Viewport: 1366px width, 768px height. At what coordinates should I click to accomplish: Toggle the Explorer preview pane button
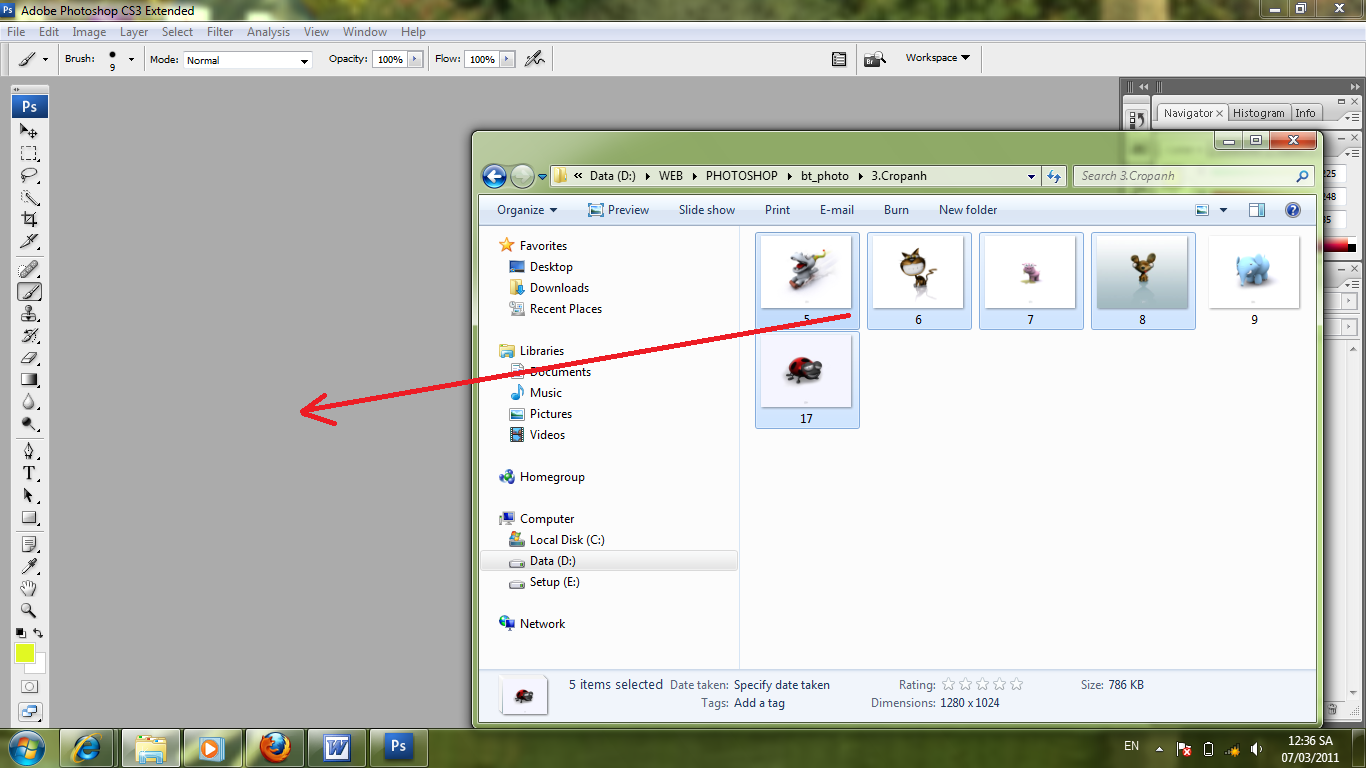point(1257,210)
